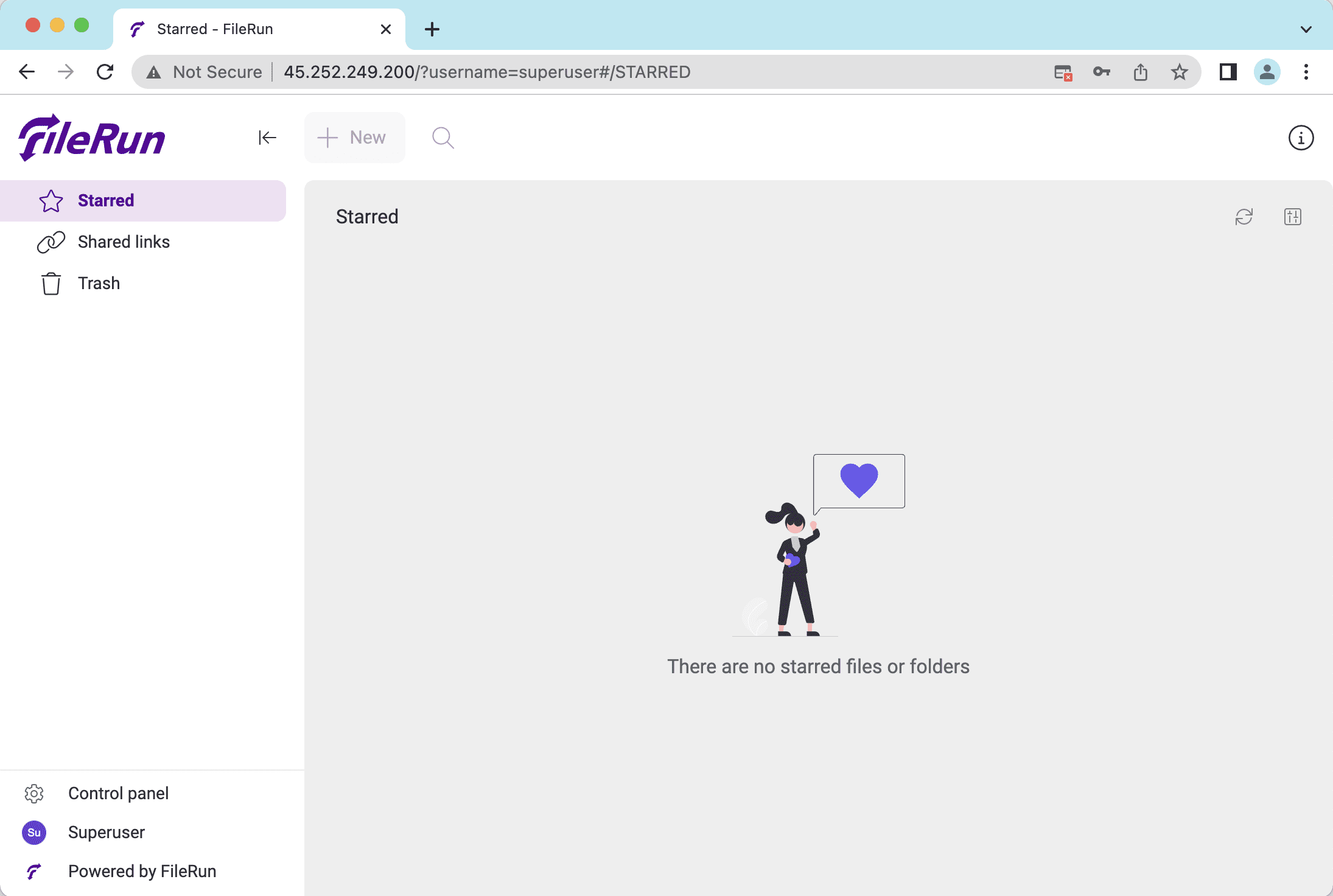This screenshot has width=1333, height=896.
Task: Open saved passwords key icon
Action: (1101, 72)
